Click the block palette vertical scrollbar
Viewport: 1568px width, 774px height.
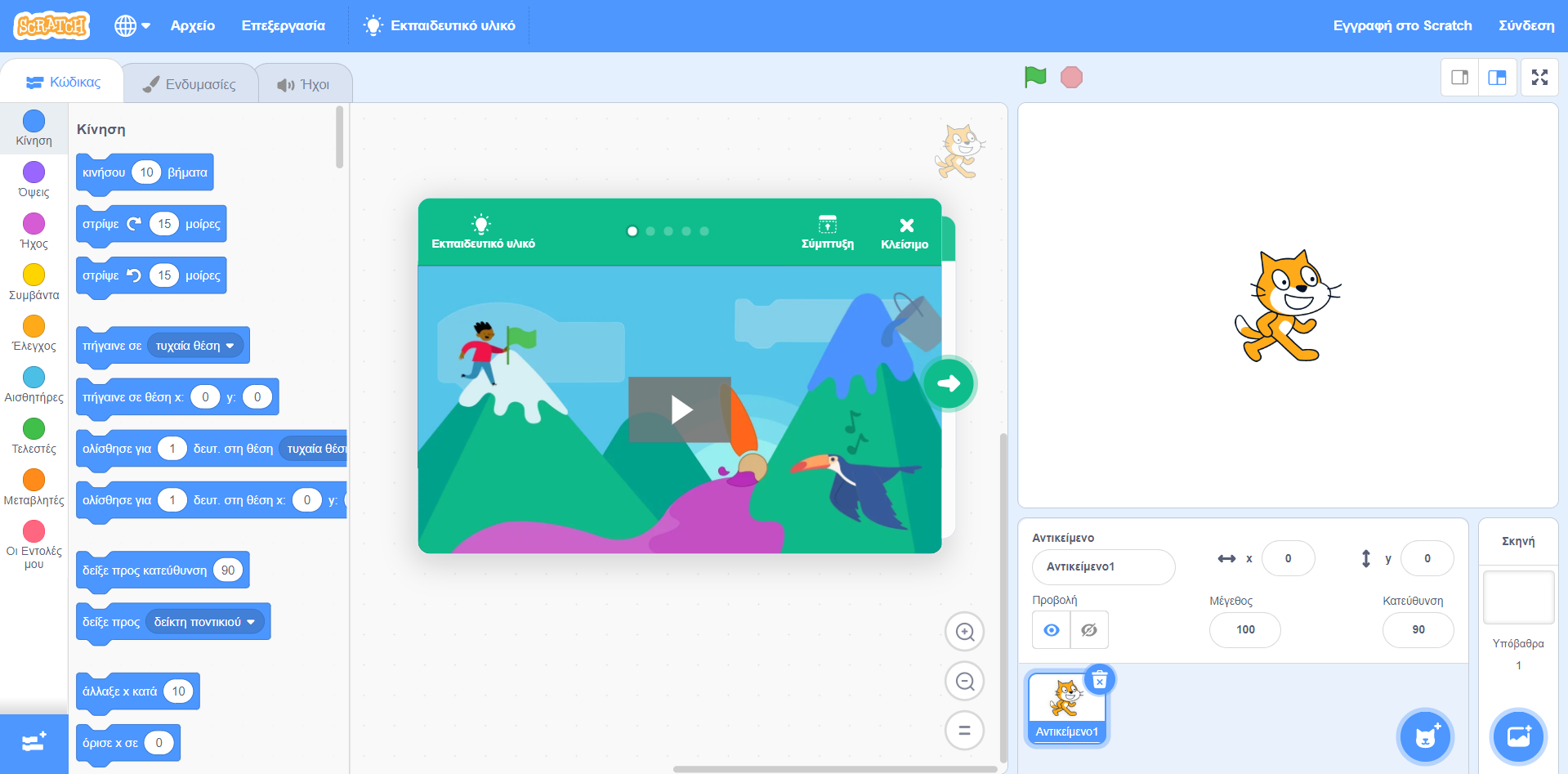click(340, 137)
